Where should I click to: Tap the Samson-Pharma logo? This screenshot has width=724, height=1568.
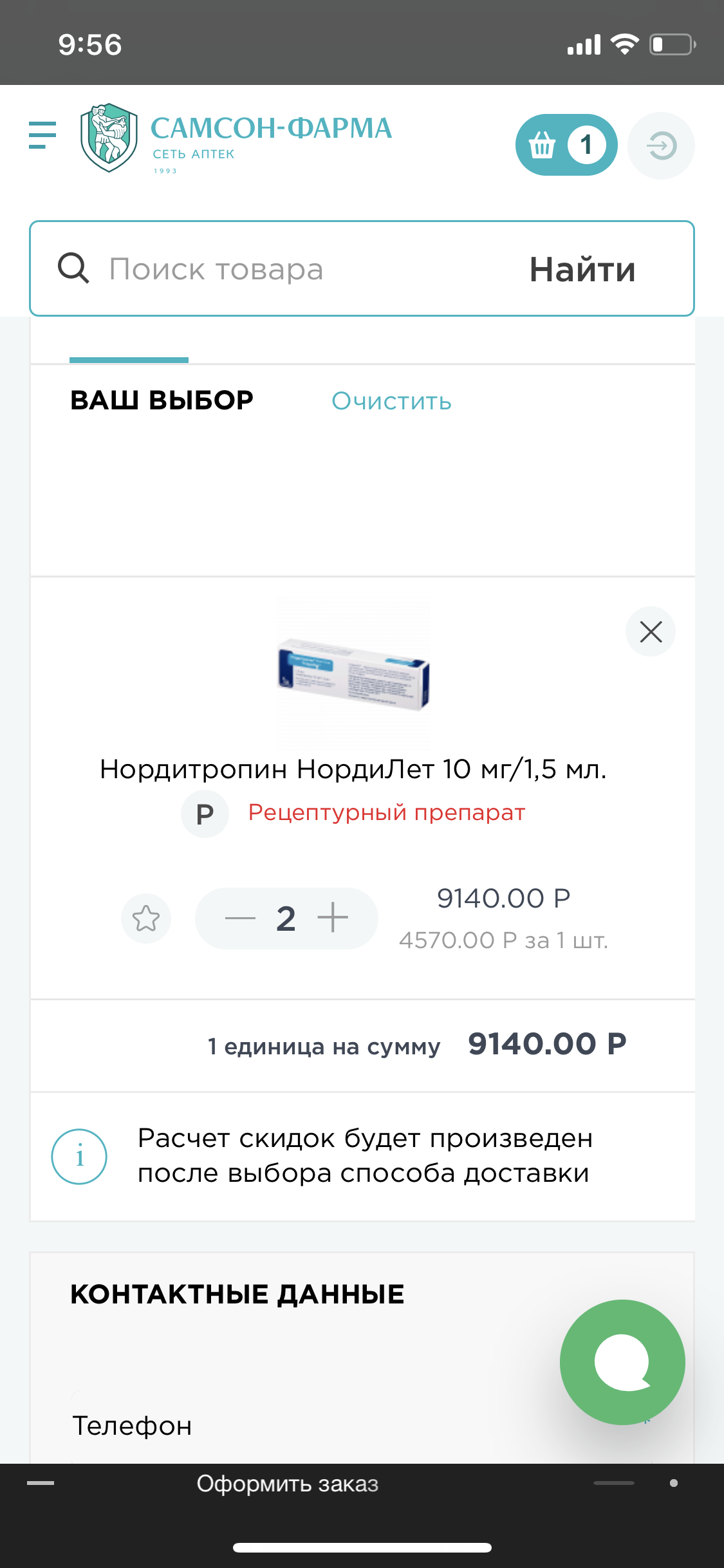coord(236,138)
